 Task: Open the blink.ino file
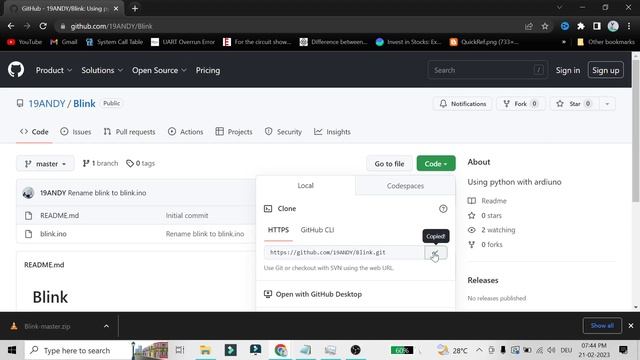53,233
